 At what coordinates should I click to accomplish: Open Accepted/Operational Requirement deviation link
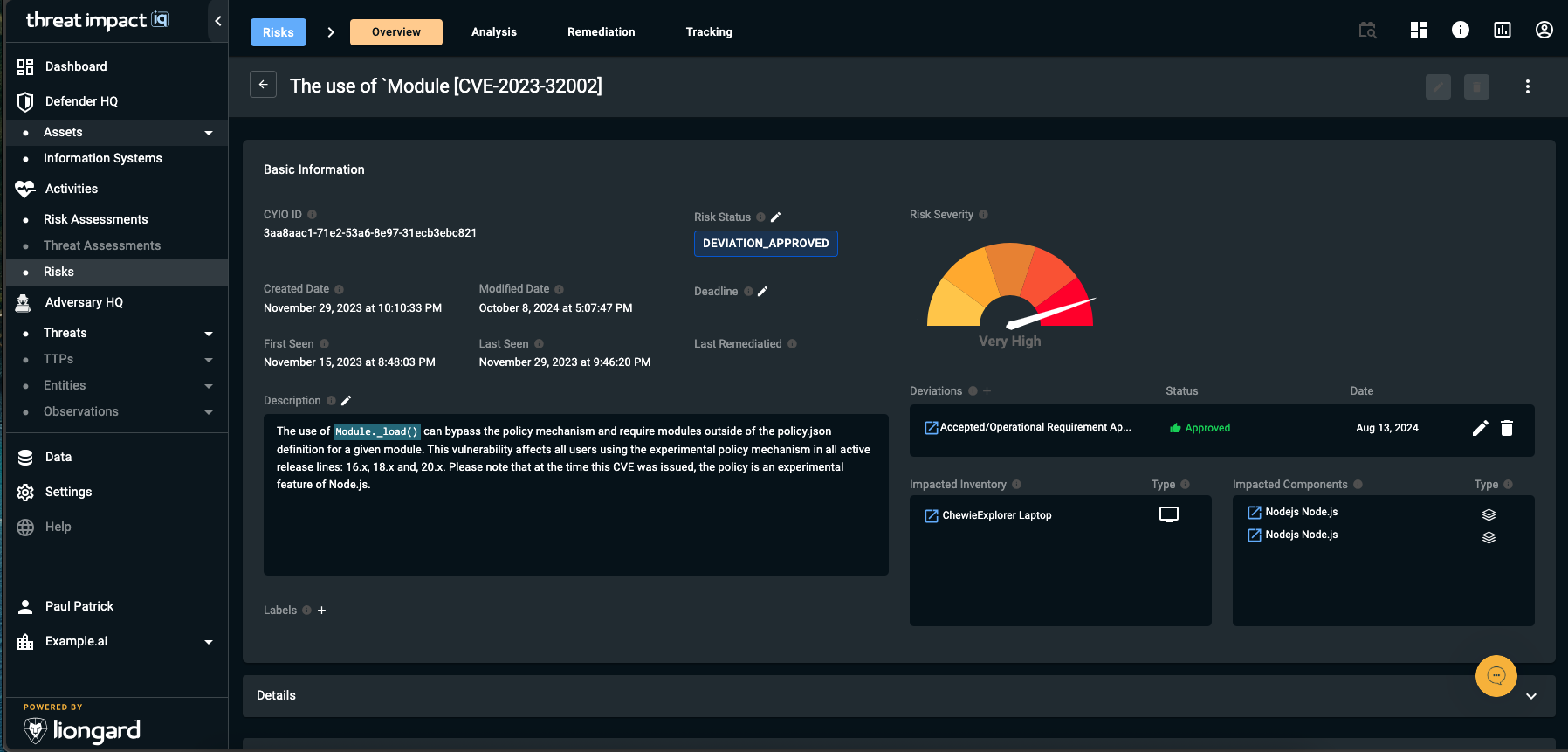[1028, 428]
